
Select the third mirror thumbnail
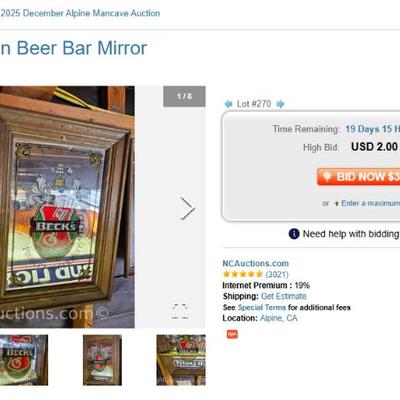(x=181, y=360)
